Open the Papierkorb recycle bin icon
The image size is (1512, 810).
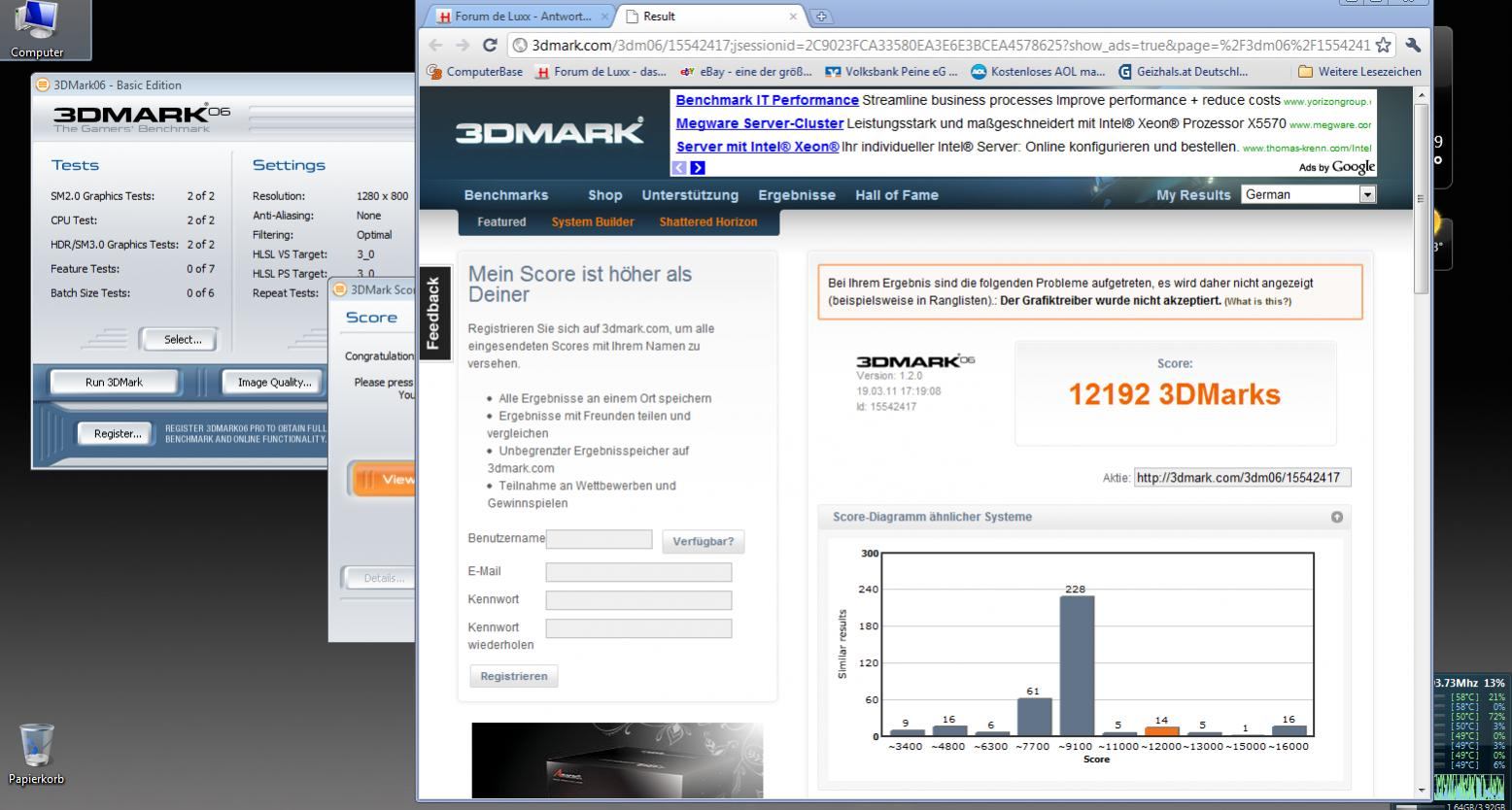(37, 753)
